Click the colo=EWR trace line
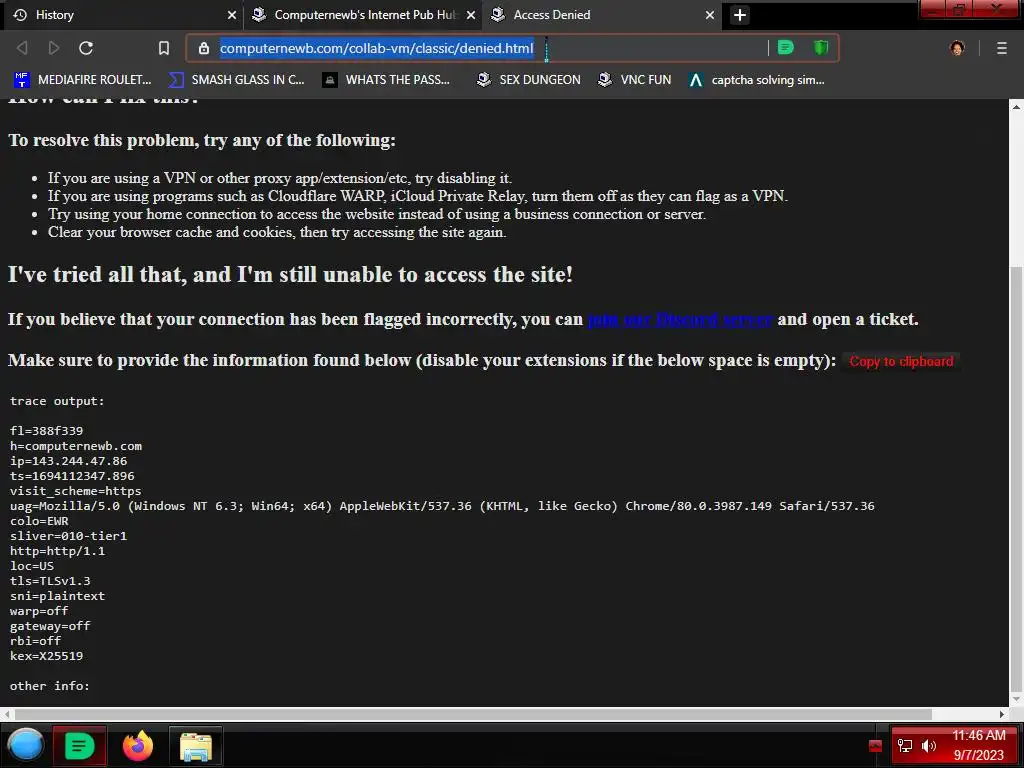1024x768 pixels. tap(39, 521)
